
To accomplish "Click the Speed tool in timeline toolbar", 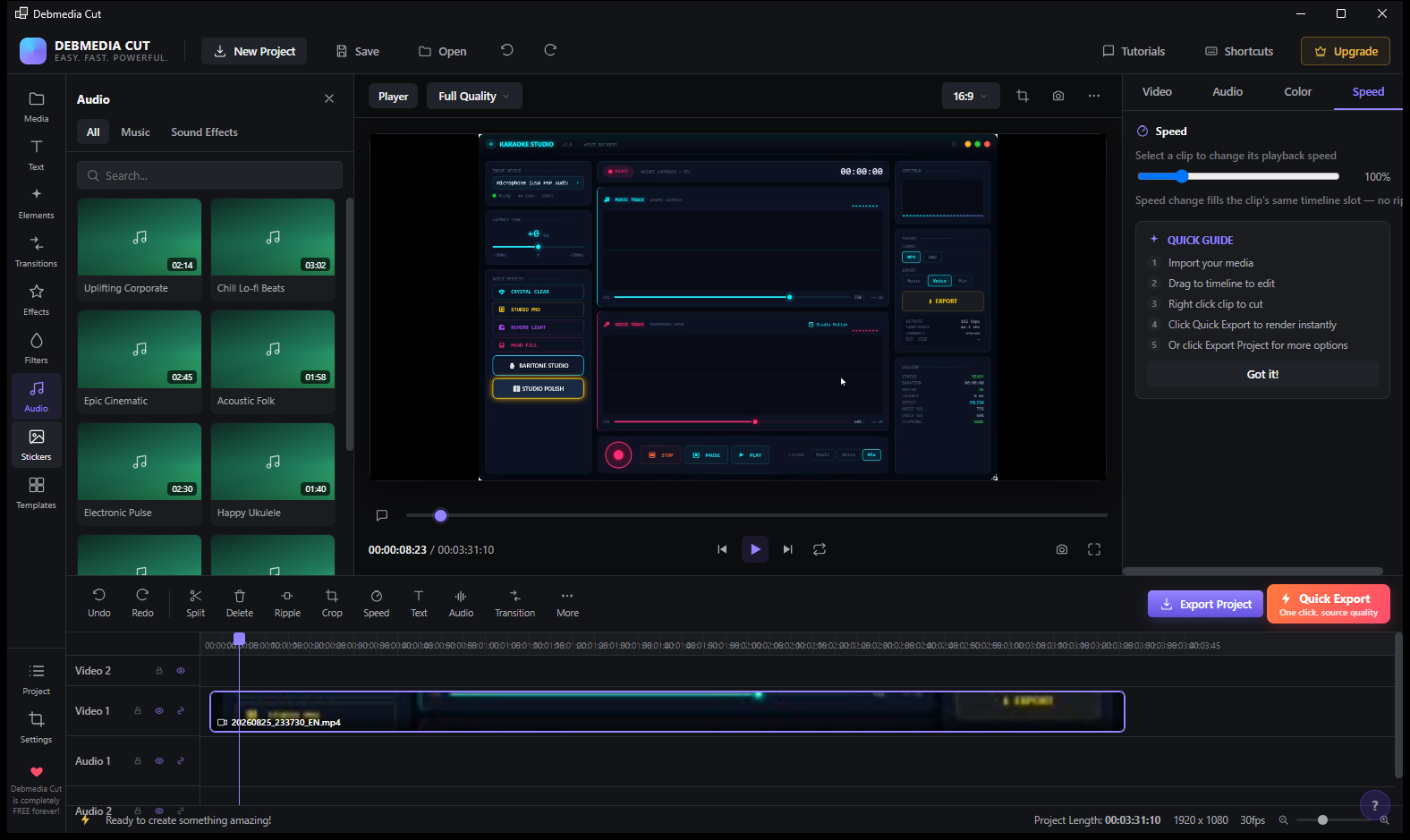I will [377, 603].
